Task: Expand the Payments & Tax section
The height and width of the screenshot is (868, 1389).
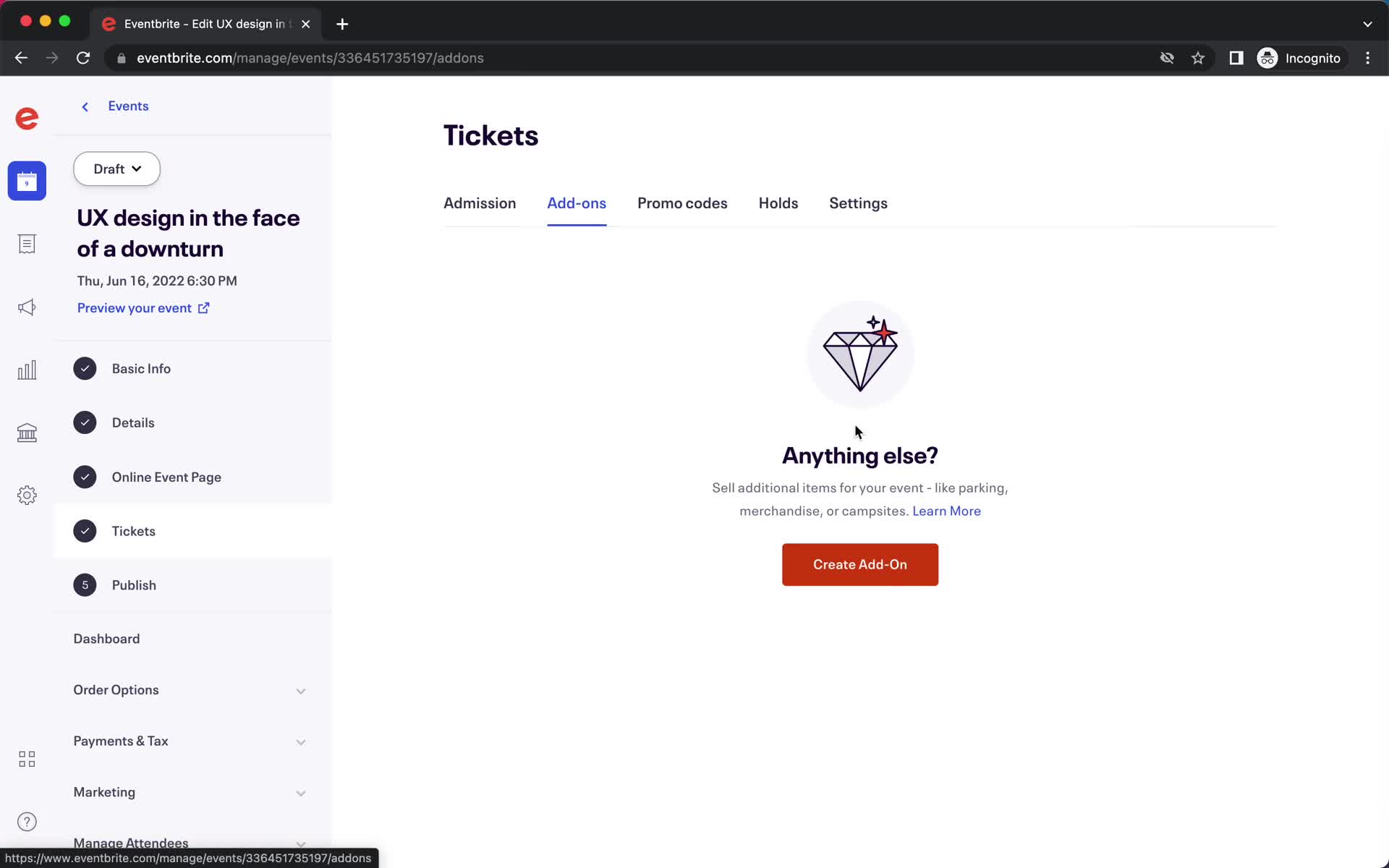Action: (x=302, y=740)
